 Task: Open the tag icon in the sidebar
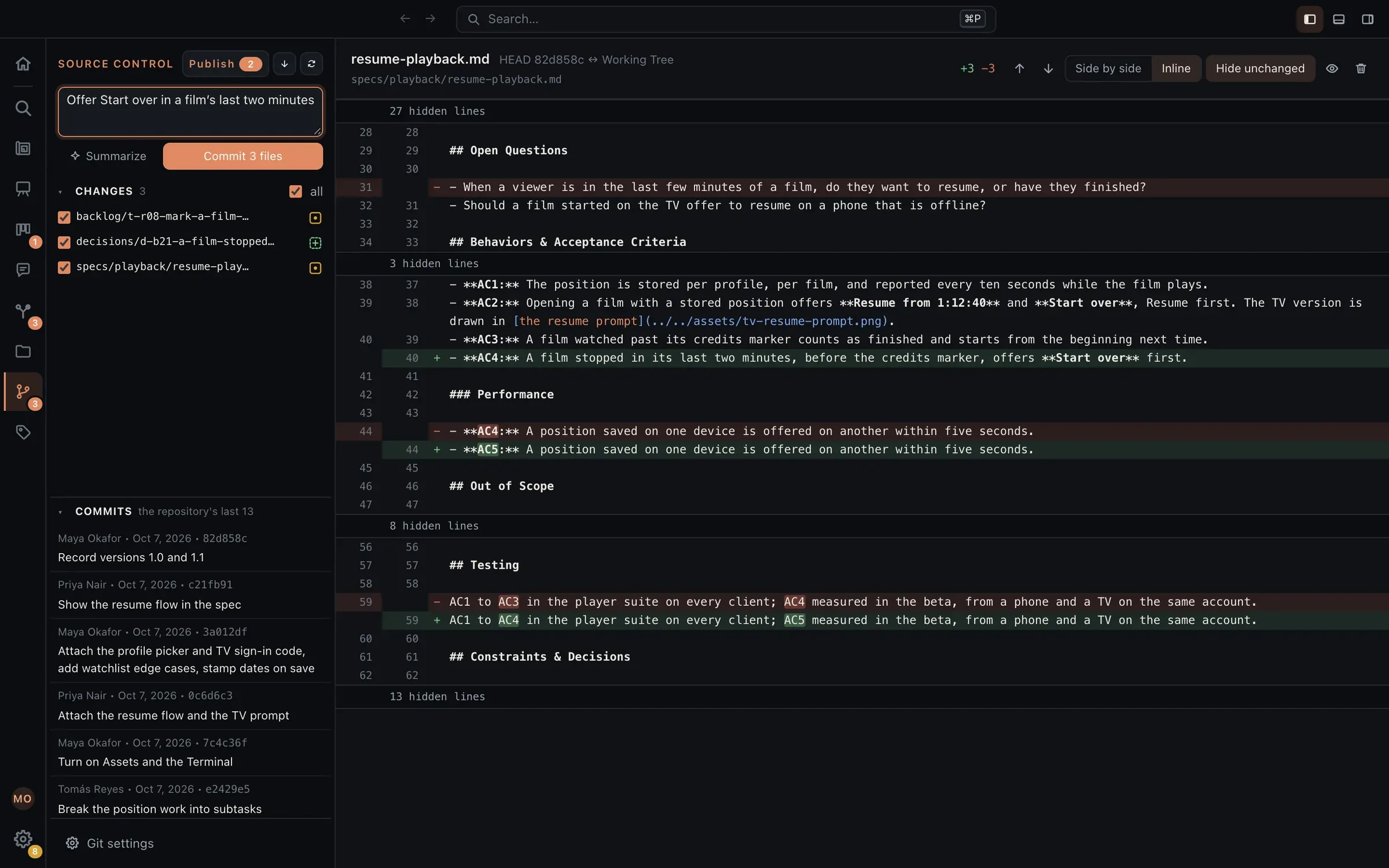coord(23,432)
